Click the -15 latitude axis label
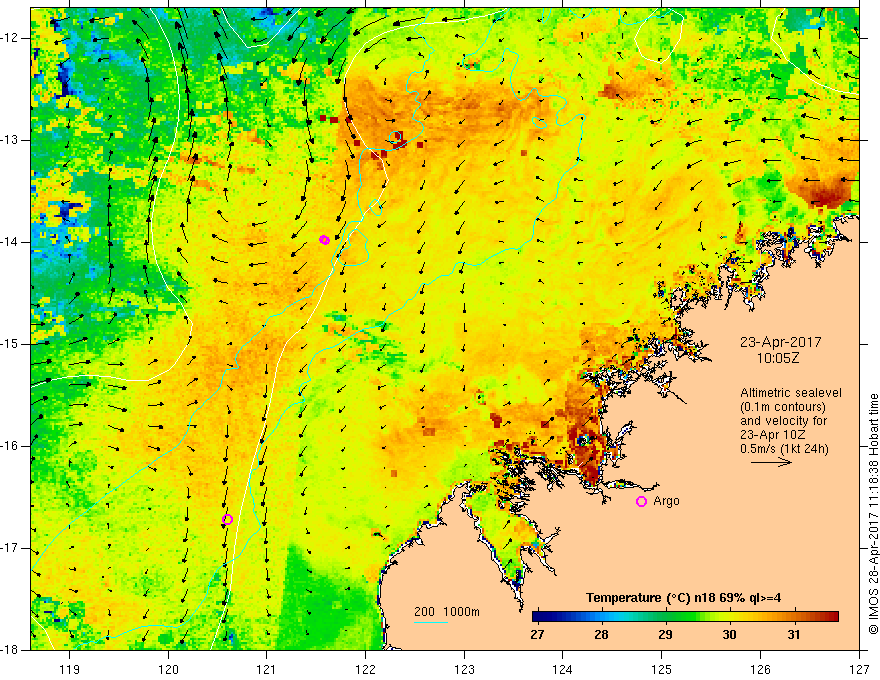 10,344
